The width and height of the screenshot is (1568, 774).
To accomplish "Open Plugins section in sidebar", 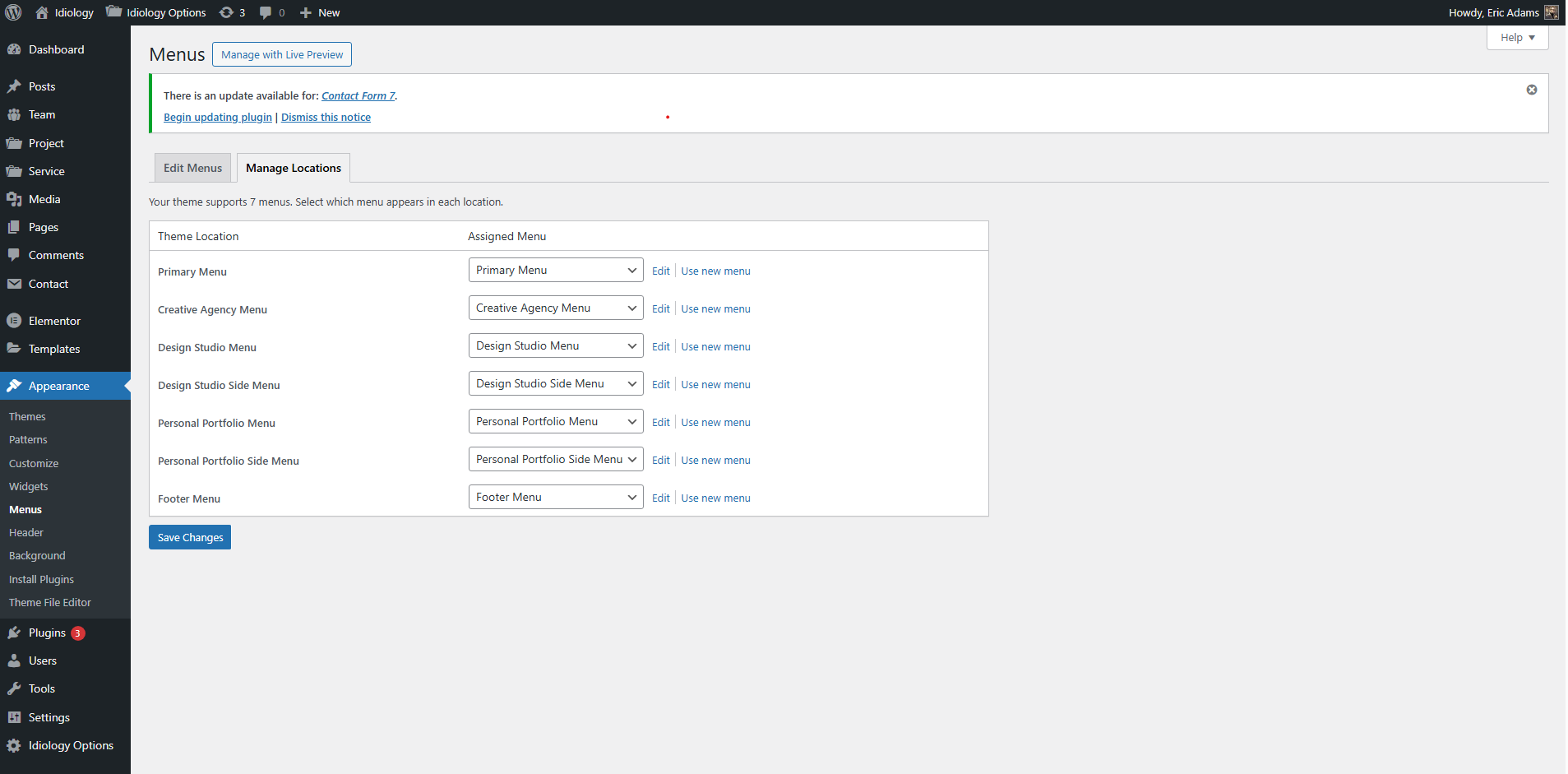I will point(47,633).
